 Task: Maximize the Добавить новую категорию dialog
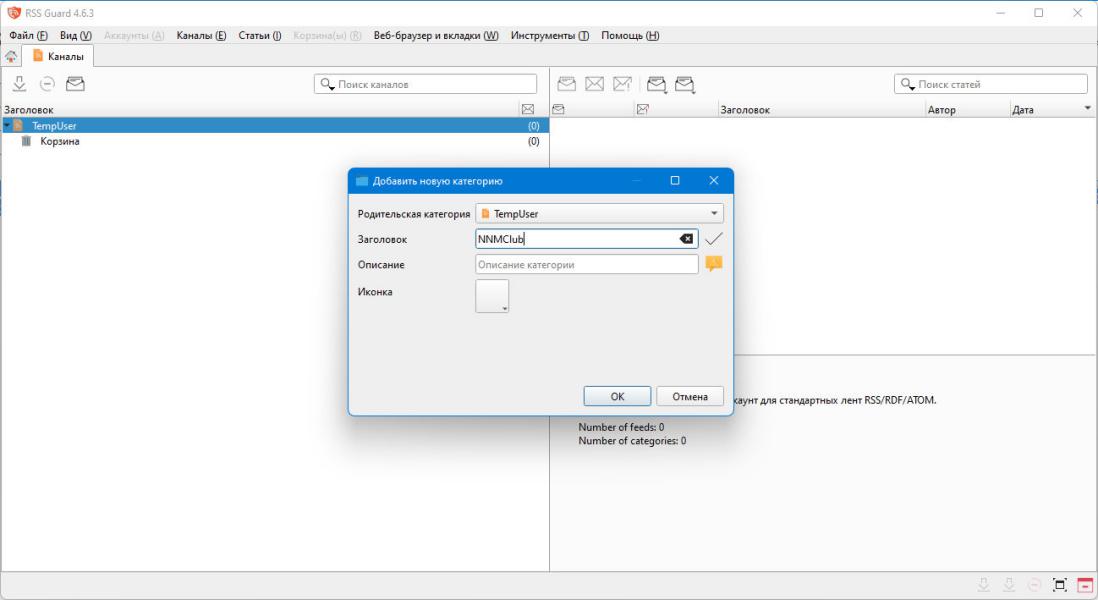(675, 181)
